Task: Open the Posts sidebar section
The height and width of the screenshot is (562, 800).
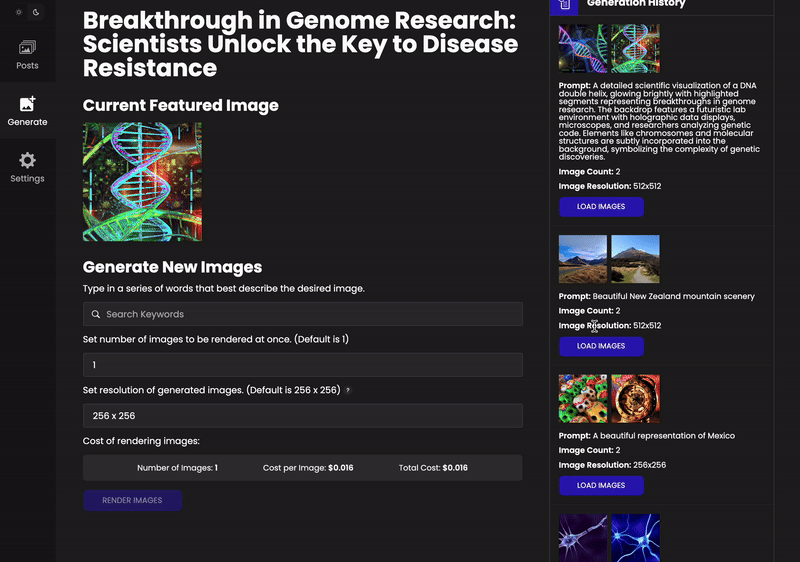Action: 28,55
